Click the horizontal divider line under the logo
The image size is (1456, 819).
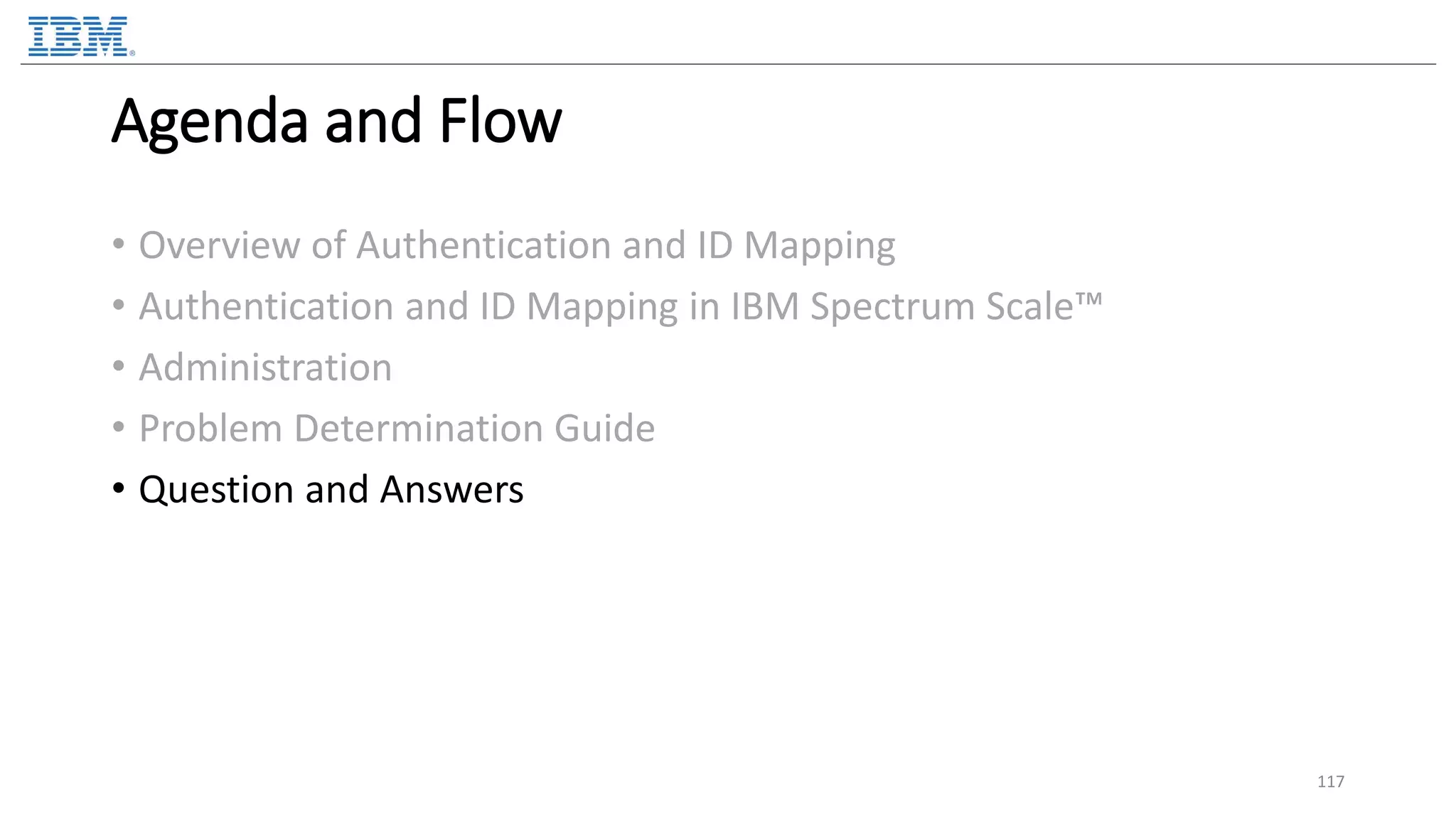click(x=728, y=64)
